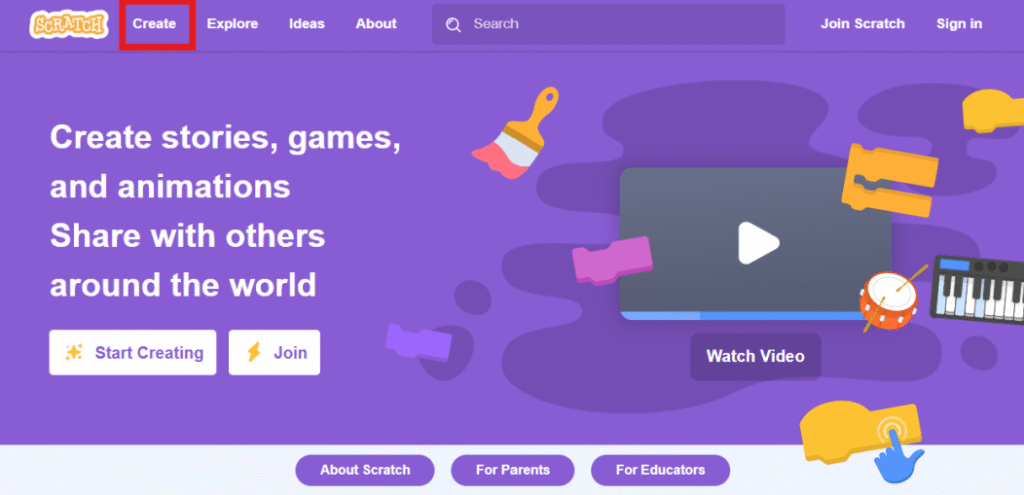
Task: Click the blue pointing hand icon
Action: point(897,455)
